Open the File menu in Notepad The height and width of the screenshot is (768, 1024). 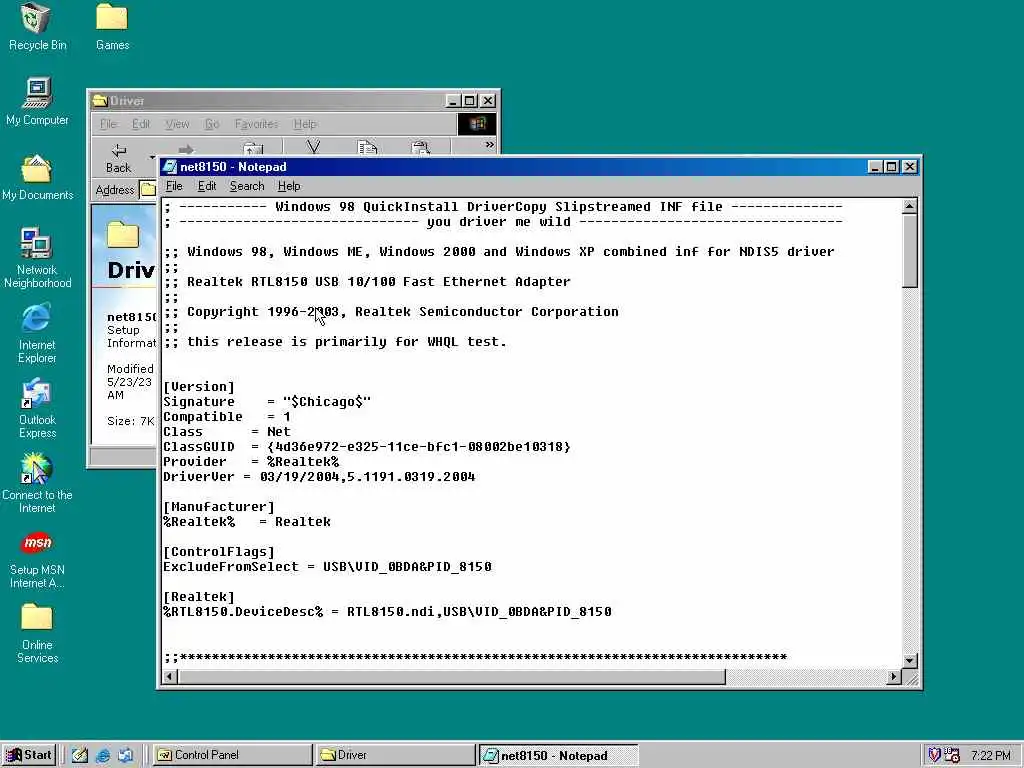pyautogui.click(x=174, y=186)
